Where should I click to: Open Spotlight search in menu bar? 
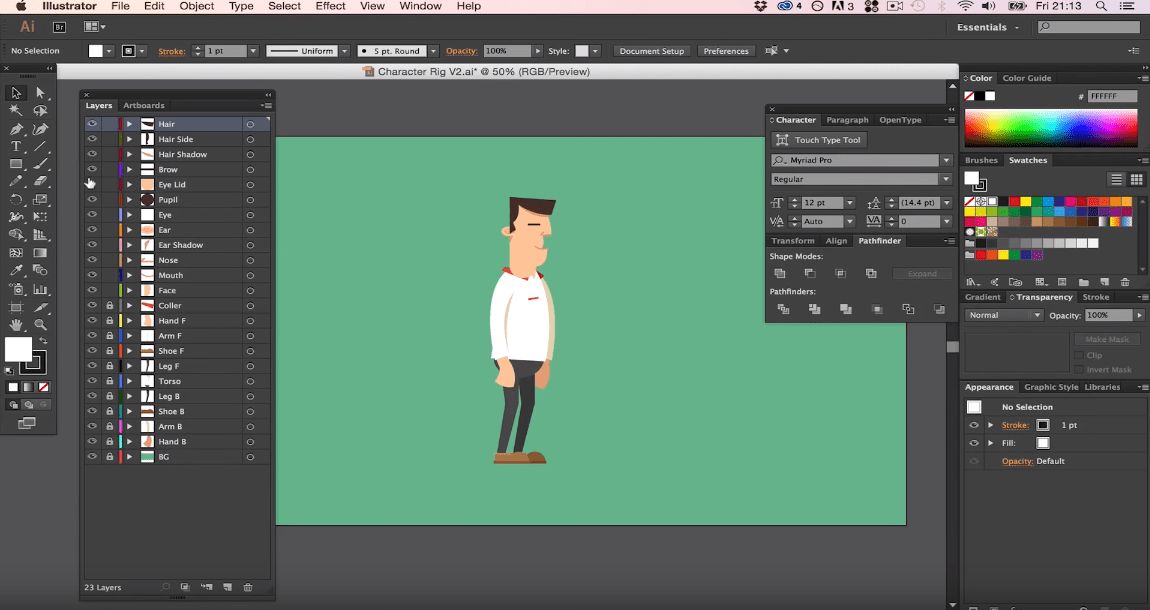pos(1101,6)
